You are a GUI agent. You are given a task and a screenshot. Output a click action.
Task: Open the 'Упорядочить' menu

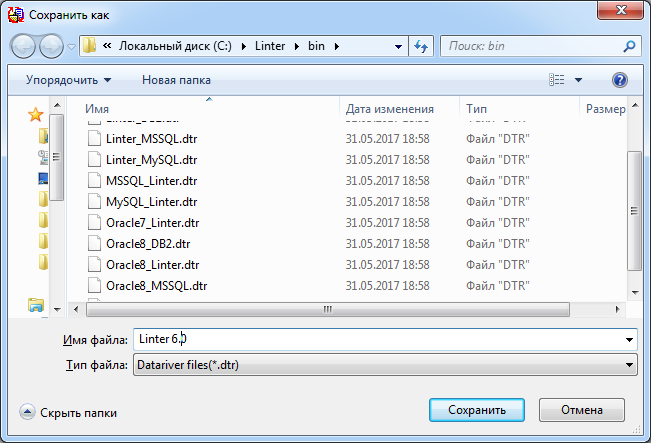coord(69,80)
